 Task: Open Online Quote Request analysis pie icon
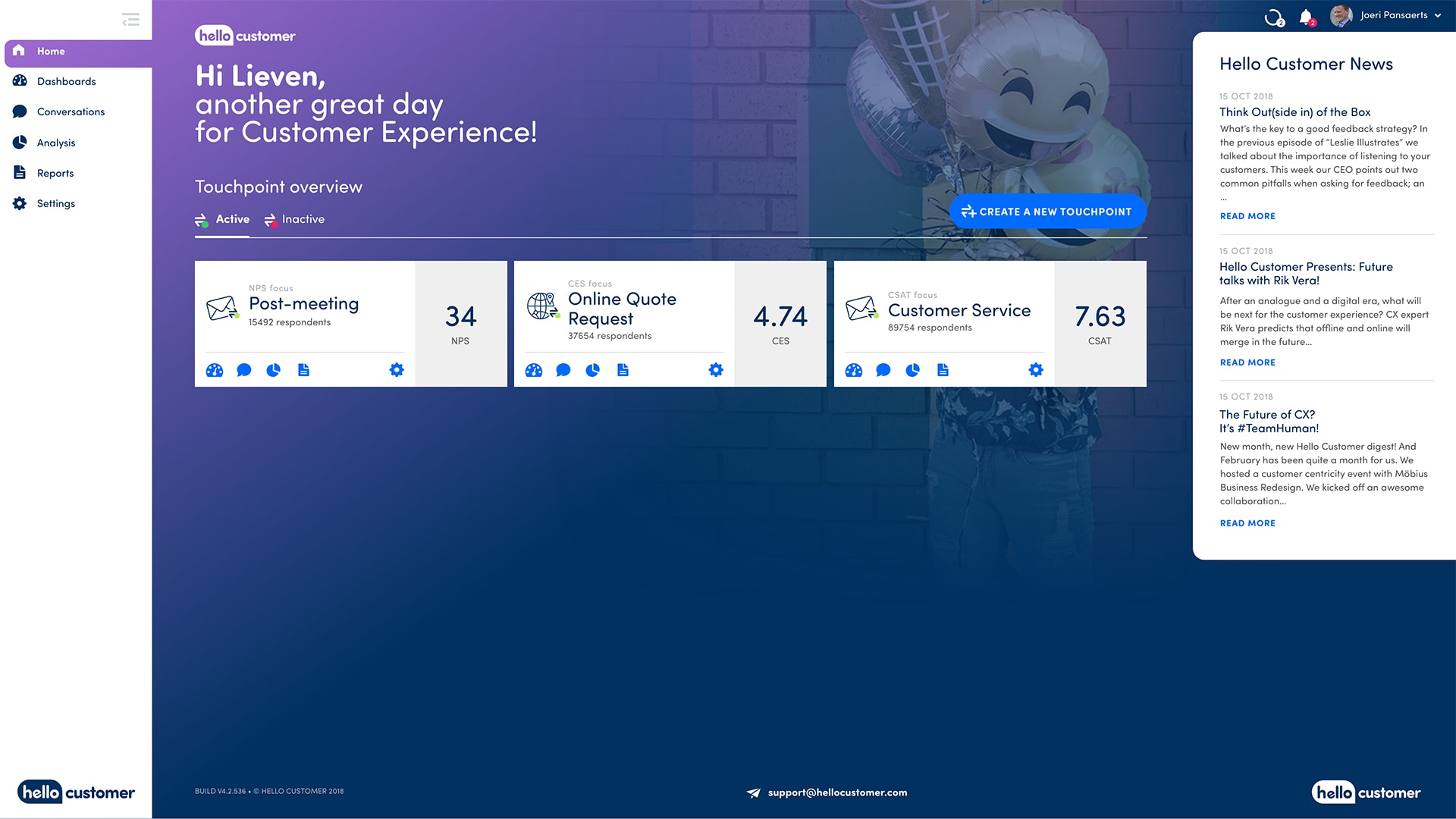[593, 370]
